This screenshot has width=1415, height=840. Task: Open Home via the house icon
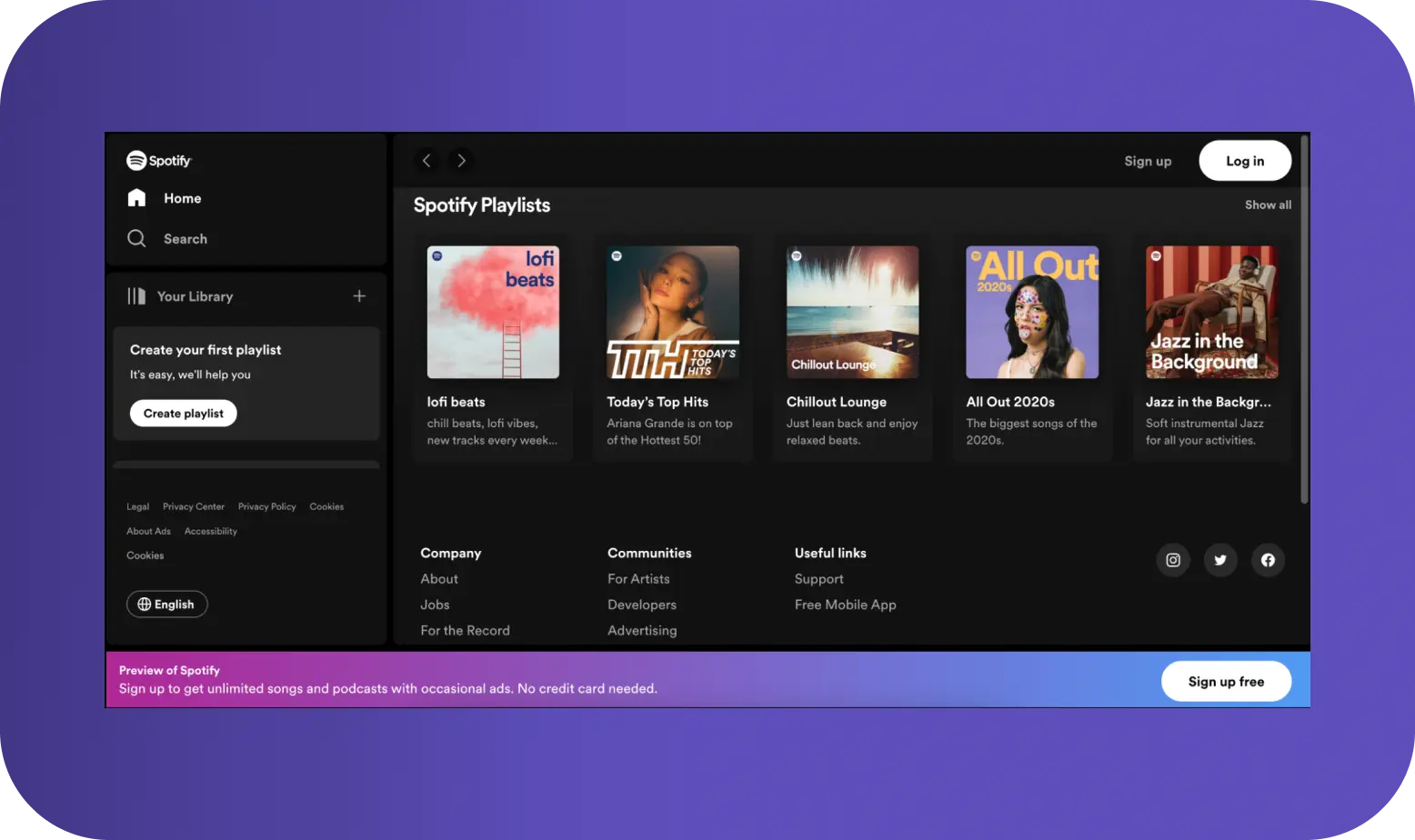(x=136, y=198)
